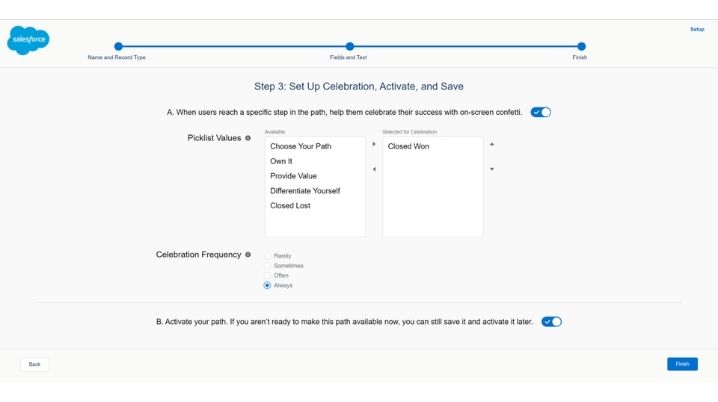Set celebration frequency to Often

(267, 276)
